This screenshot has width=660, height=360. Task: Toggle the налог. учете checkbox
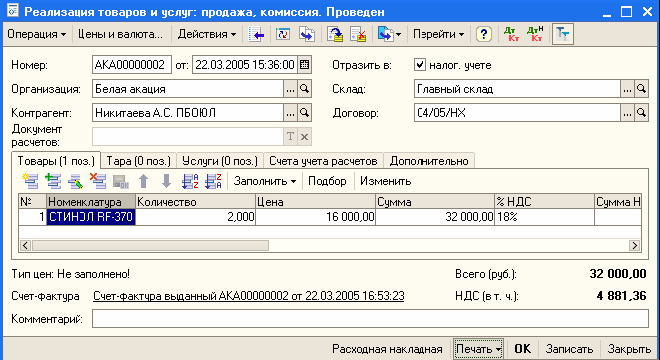click(x=420, y=65)
